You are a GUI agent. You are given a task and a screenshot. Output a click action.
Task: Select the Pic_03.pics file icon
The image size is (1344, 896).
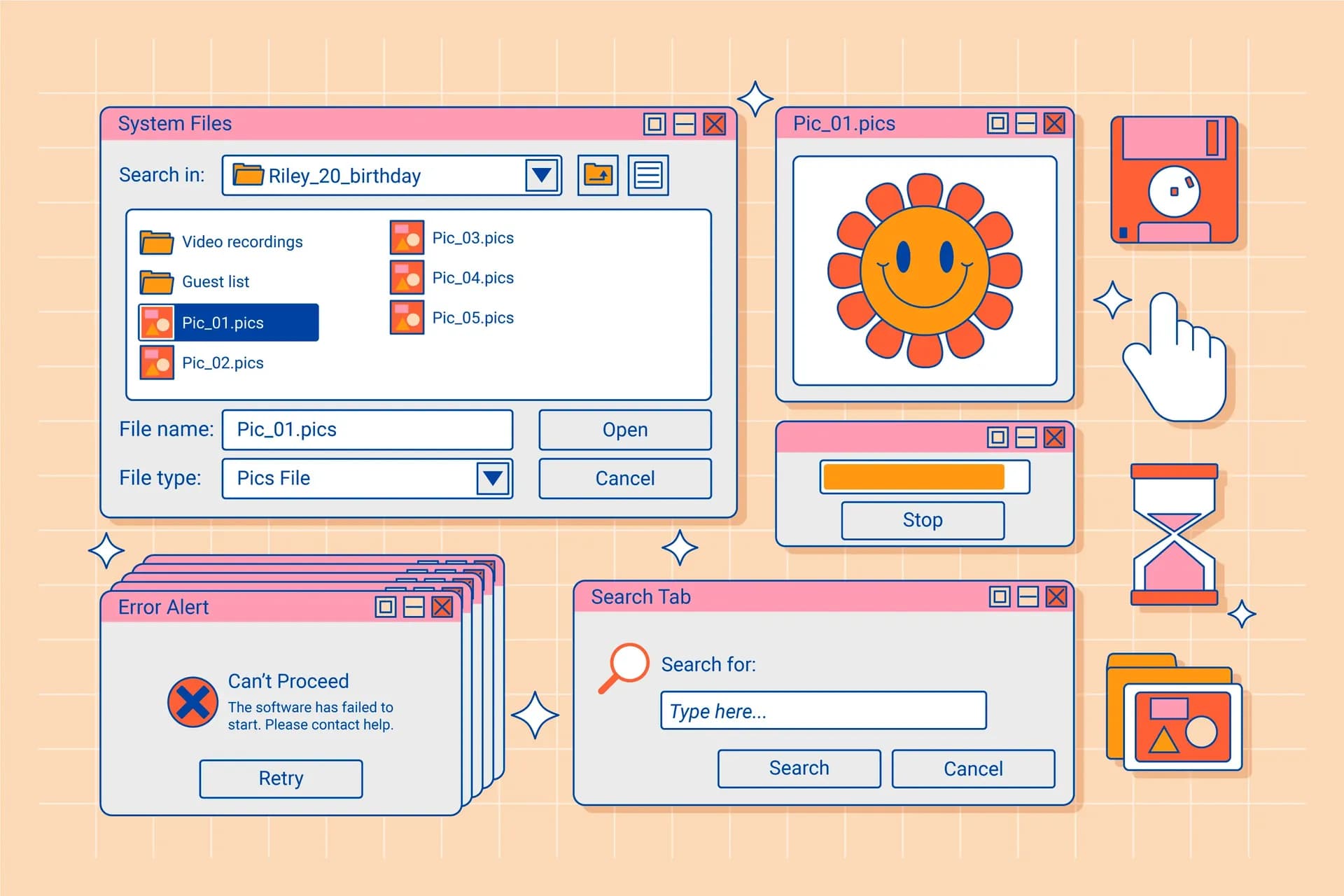click(x=407, y=237)
